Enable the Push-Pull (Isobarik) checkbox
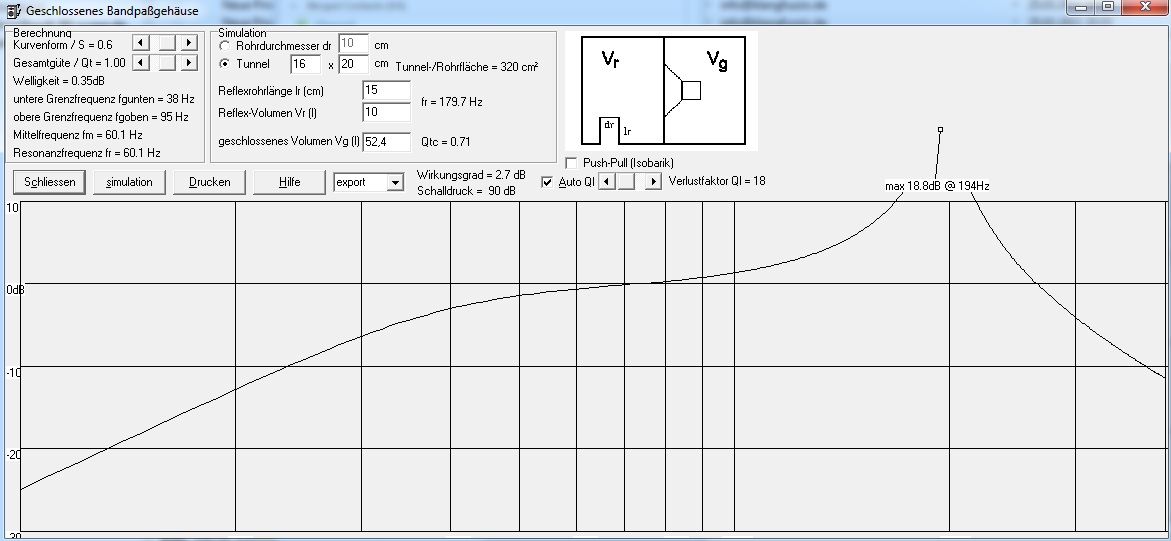The image size is (1171, 541). click(572, 163)
